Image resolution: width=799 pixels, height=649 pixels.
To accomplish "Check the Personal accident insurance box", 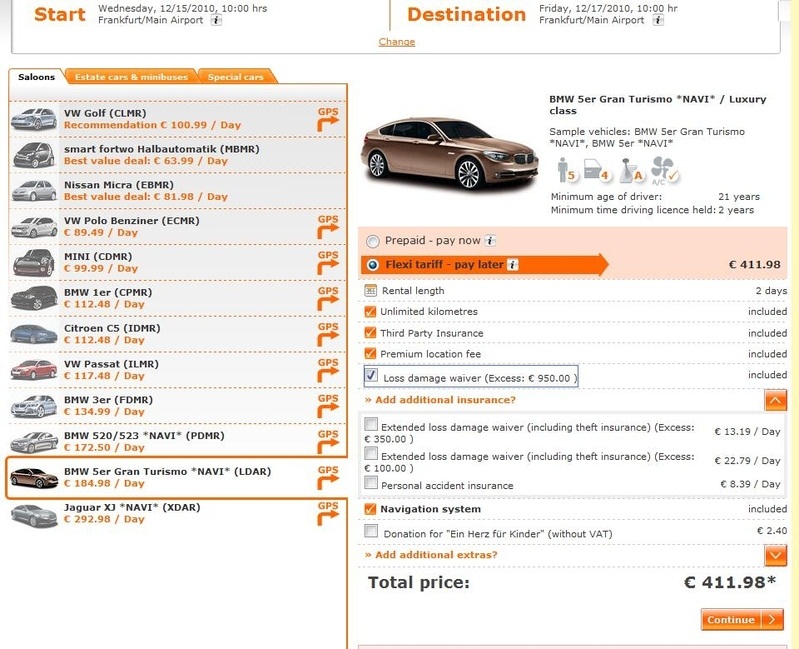I will click(x=372, y=484).
